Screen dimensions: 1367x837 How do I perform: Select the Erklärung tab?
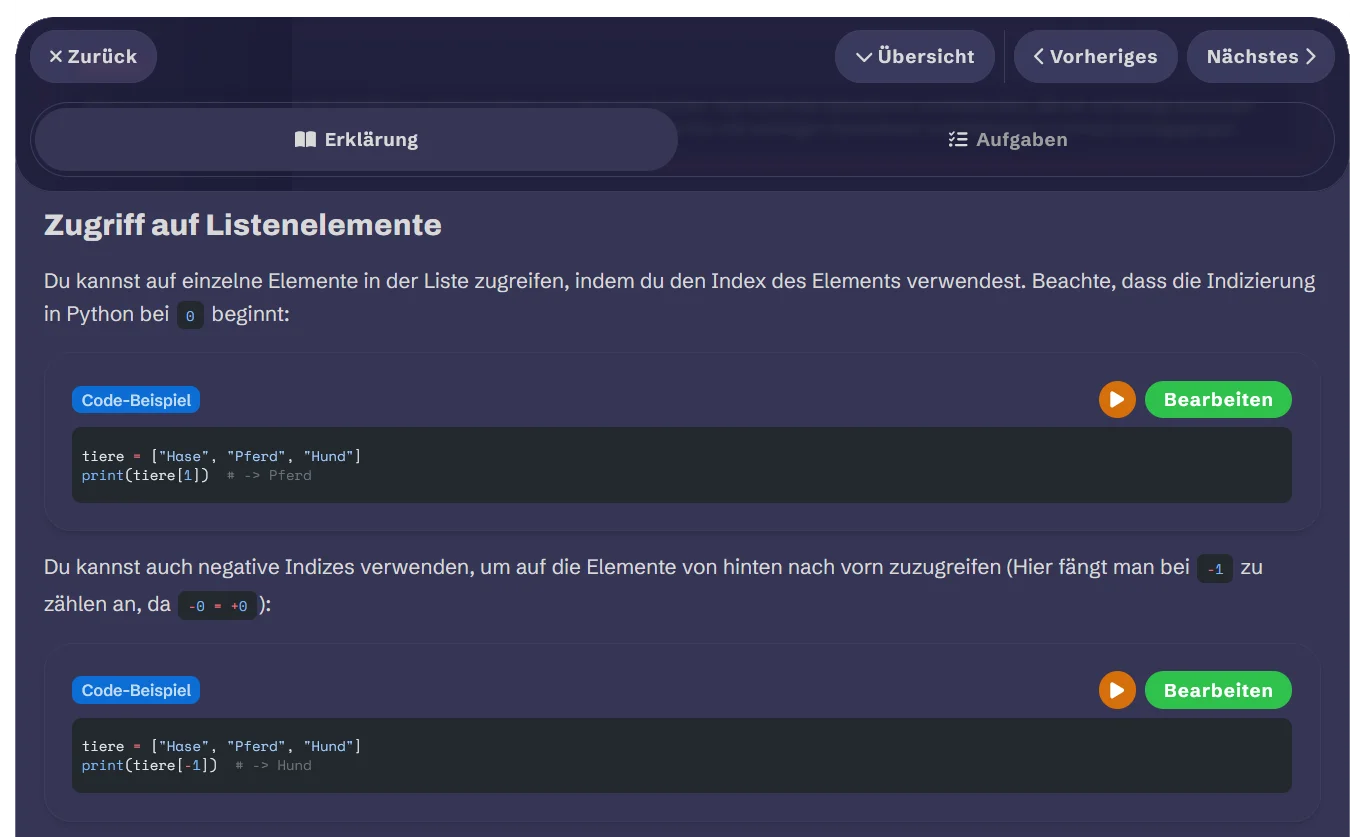356,140
